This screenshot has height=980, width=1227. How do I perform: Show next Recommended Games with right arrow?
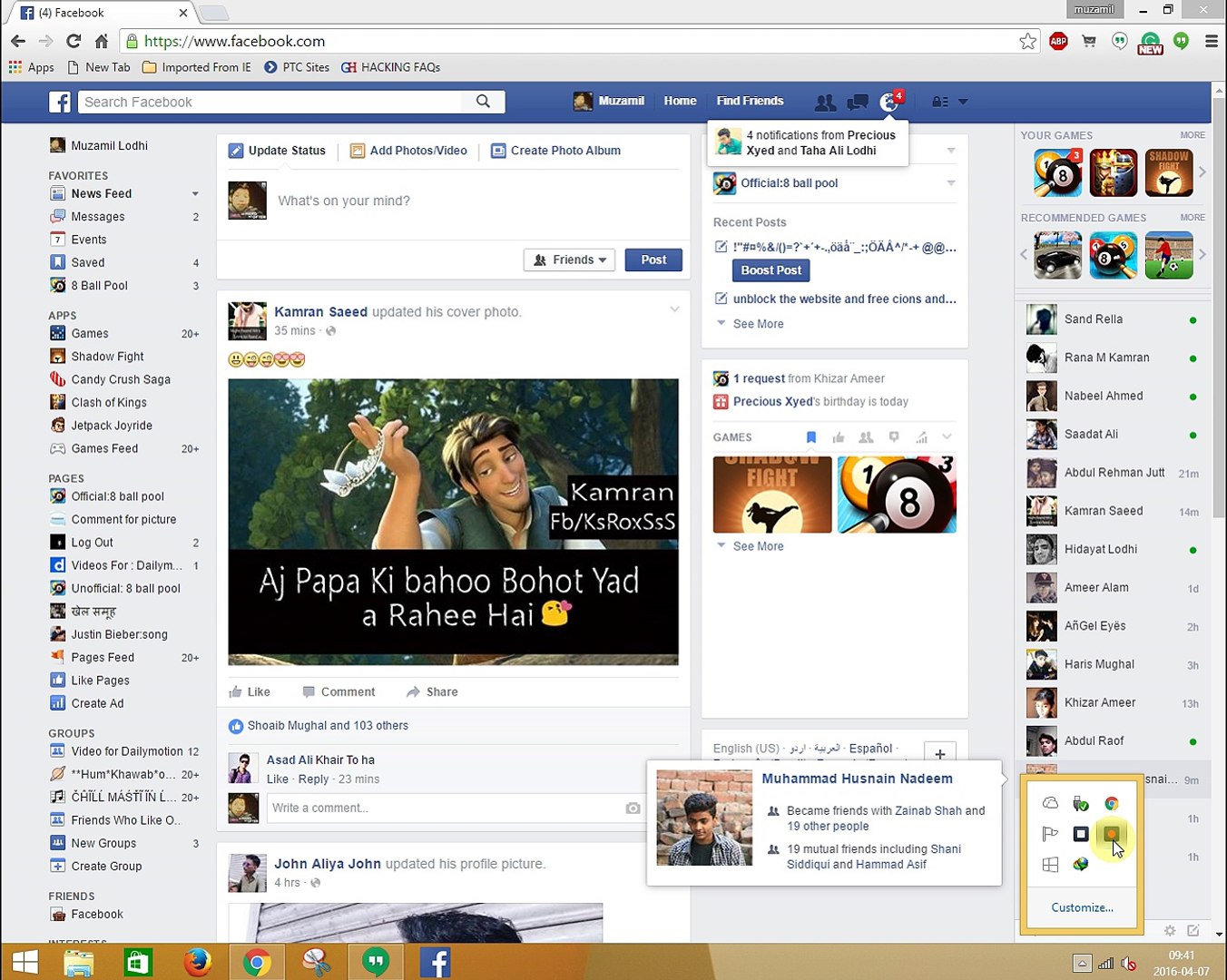pyautogui.click(x=1202, y=254)
